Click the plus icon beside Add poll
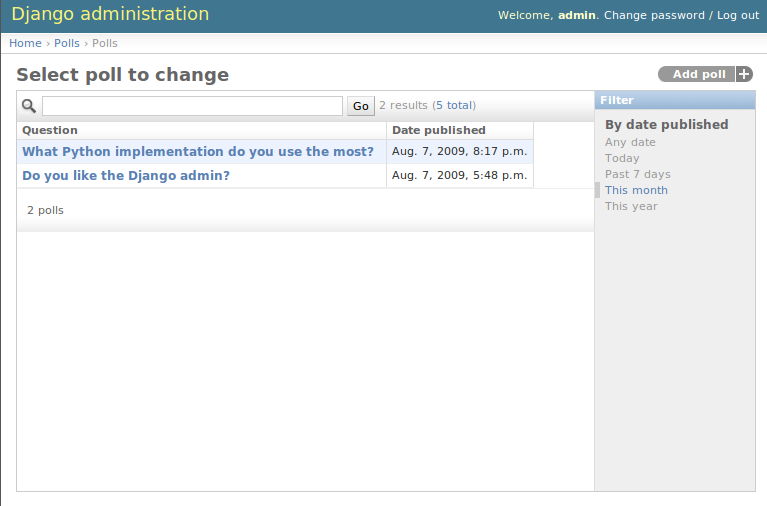767x506 pixels. pyautogui.click(x=744, y=74)
